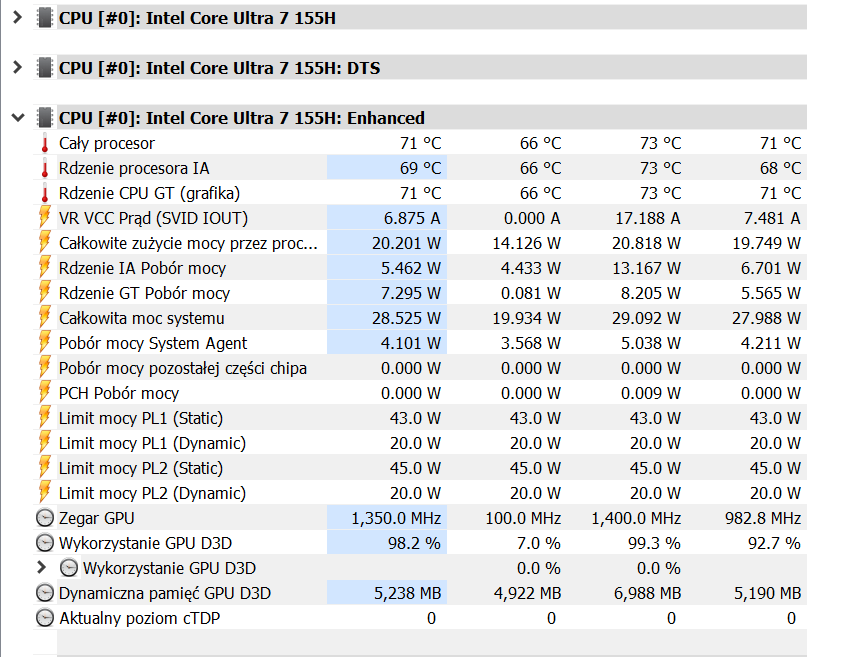This screenshot has height=657, width=858.
Task: Click the chip icon of the Enhanced CPU group
Action: [x=44, y=118]
